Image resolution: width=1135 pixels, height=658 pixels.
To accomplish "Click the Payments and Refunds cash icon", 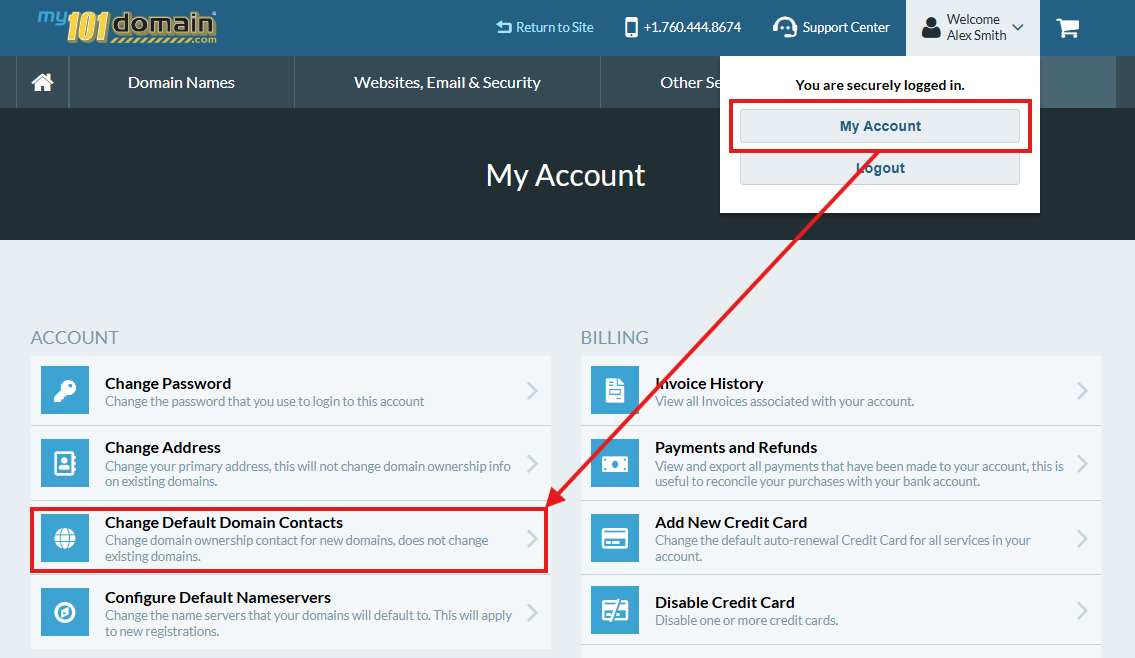I will pyautogui.click(x=615, y=463).
